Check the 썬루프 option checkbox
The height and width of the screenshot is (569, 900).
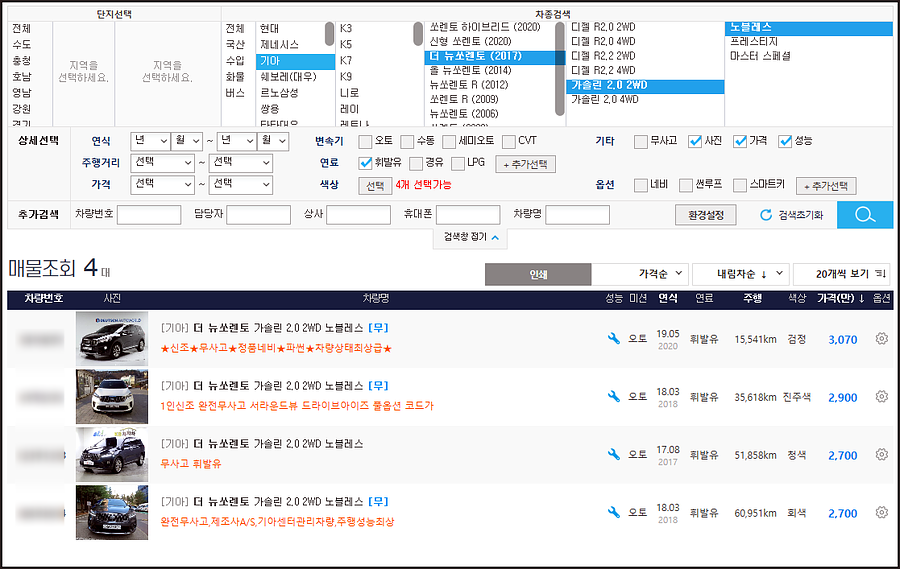click(686, 185)
